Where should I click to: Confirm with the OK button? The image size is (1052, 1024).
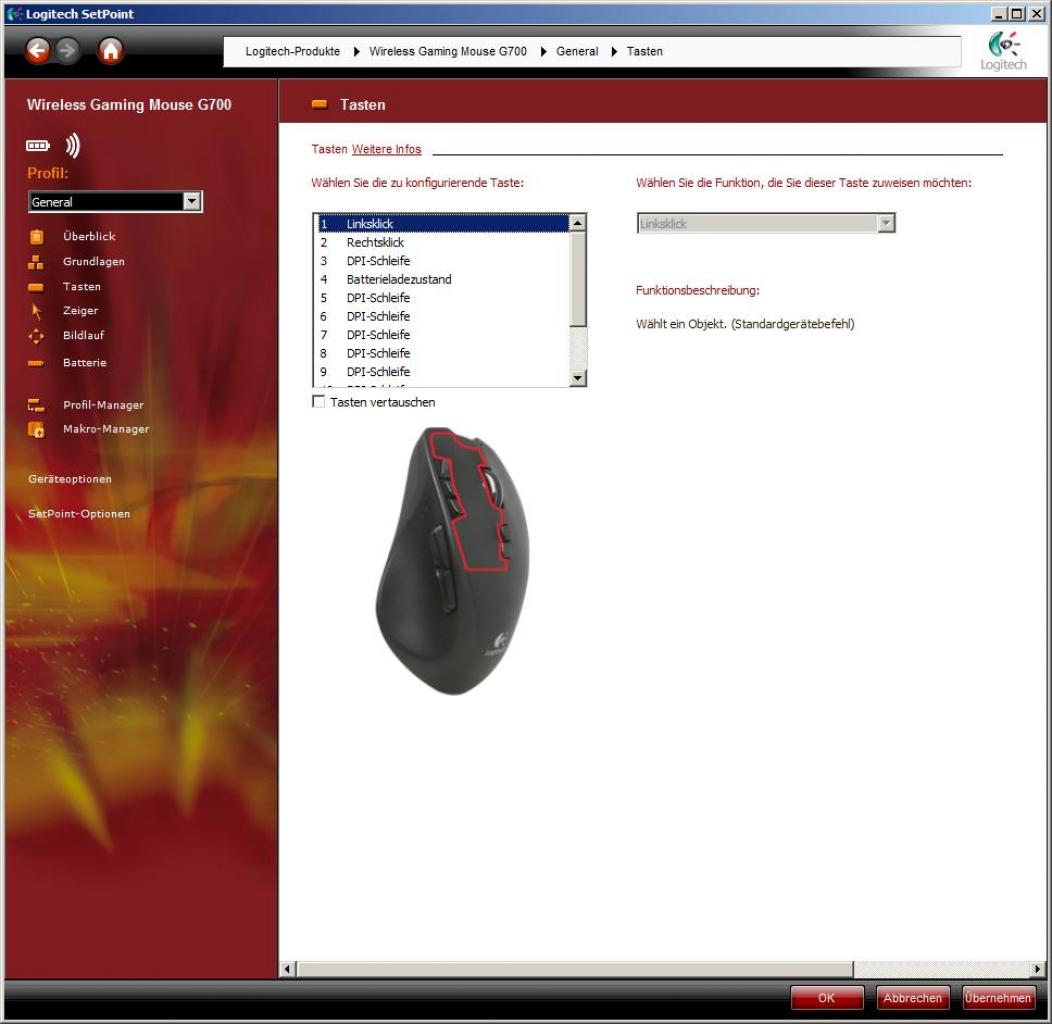827,998
